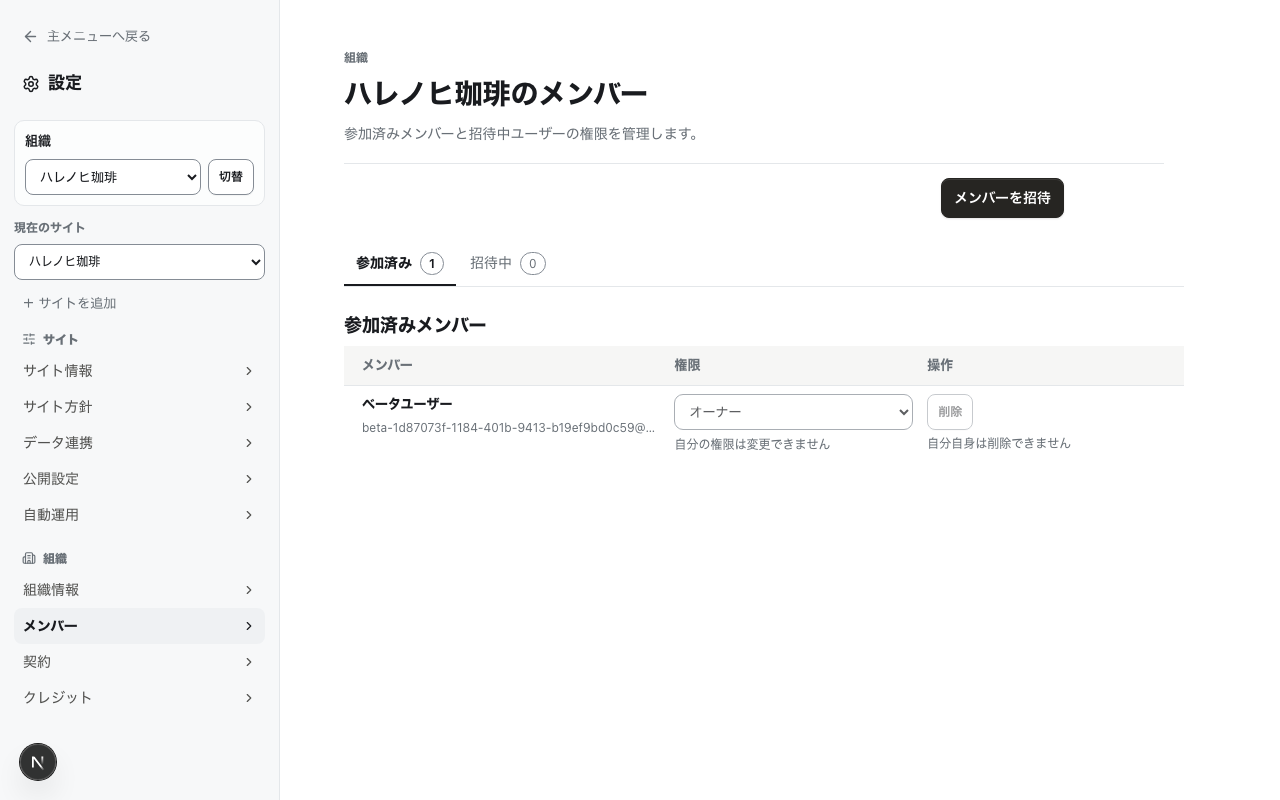
Task: Expand chevron for 自動運用
Action: (x=249, y=515)
